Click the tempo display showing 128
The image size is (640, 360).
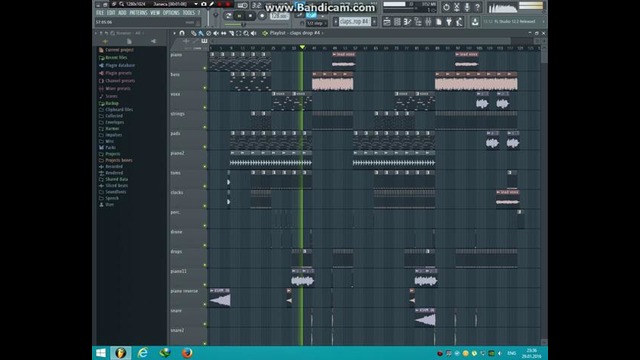(280, 16)
